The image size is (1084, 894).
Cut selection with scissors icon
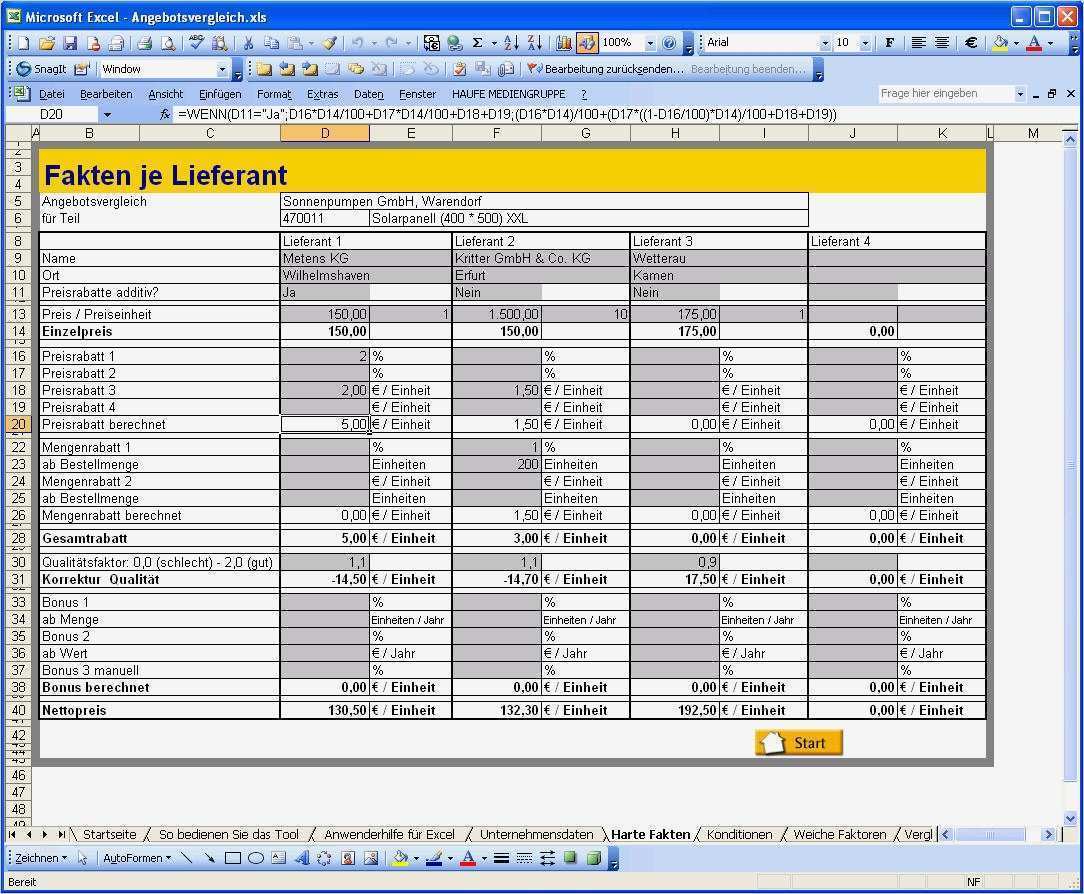[248, 43]
